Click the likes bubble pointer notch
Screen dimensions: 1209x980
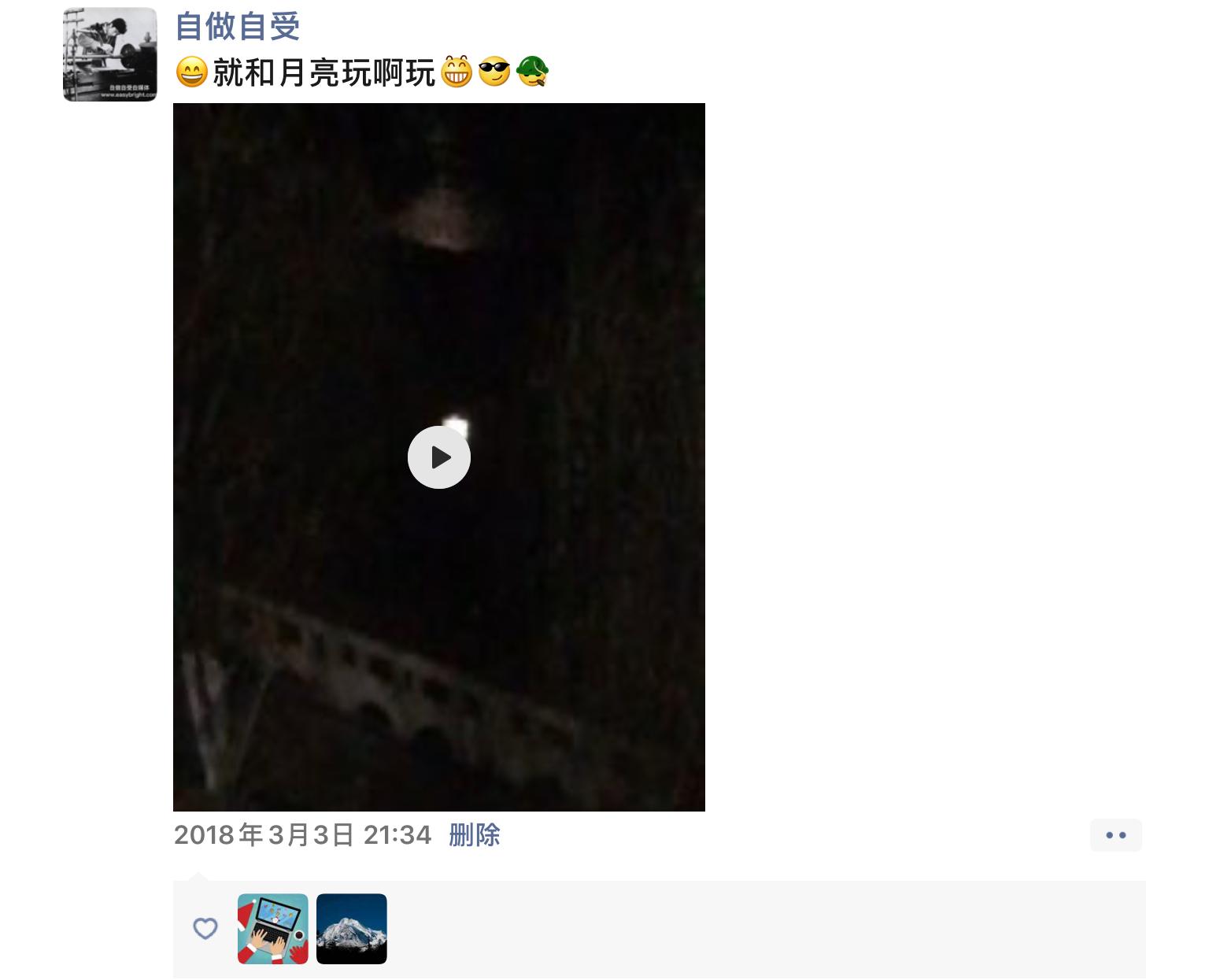point(198,876)
